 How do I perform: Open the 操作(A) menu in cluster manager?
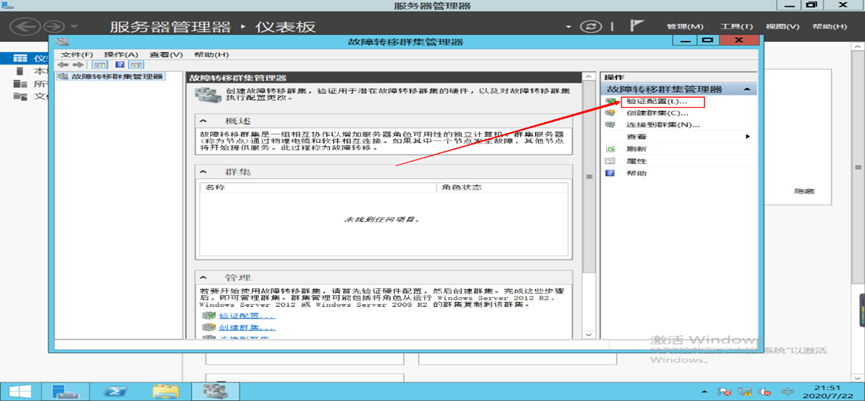(120, 55)
